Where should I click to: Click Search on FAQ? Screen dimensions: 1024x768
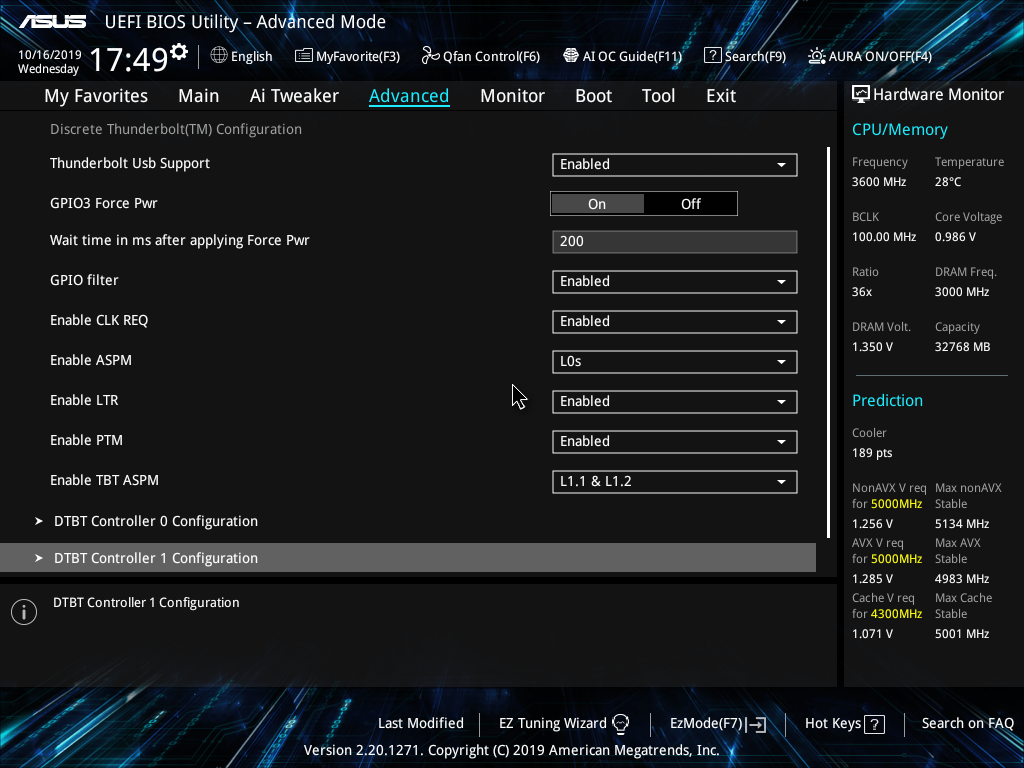click(x=967, y=724)
